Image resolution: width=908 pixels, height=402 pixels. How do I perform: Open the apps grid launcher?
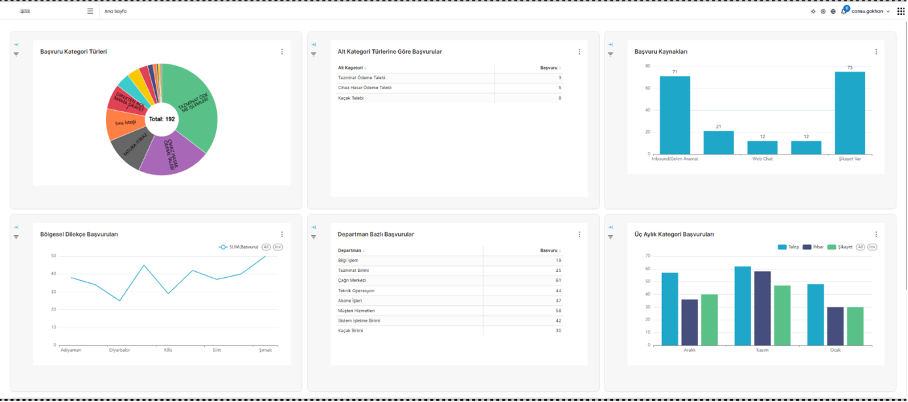tap(900, 11)
